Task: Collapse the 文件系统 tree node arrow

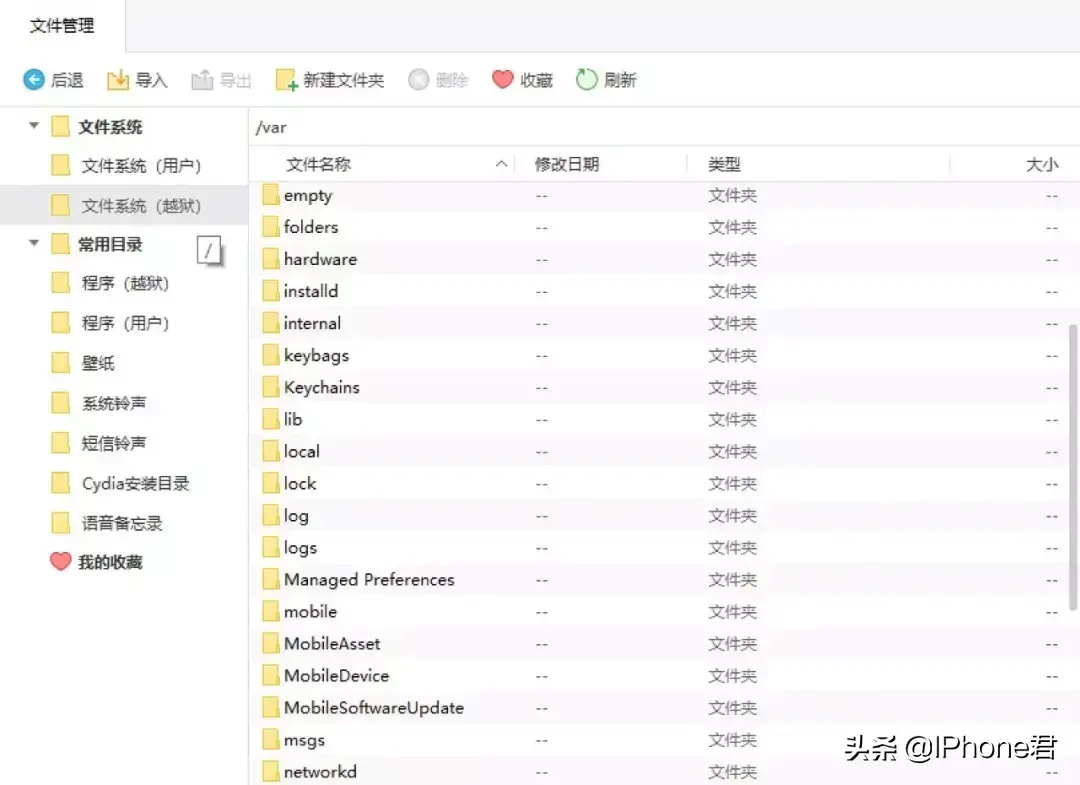Action: pyautogui.click(x=34, y=126)
